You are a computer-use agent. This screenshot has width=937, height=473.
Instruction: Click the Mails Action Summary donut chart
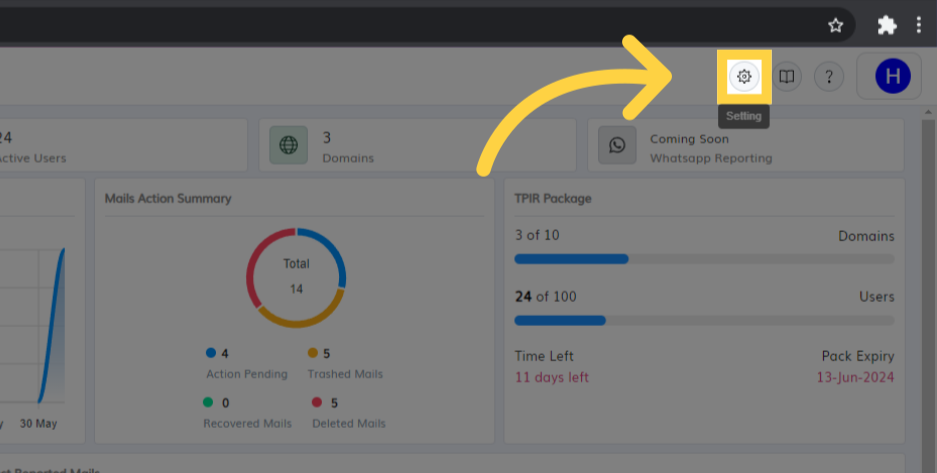click(x=296, y=278)
